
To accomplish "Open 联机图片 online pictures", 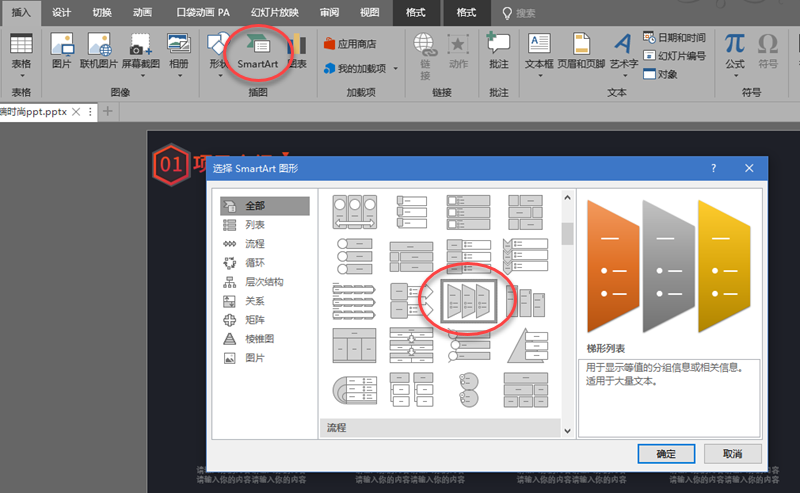I will [x=99, y=51].
